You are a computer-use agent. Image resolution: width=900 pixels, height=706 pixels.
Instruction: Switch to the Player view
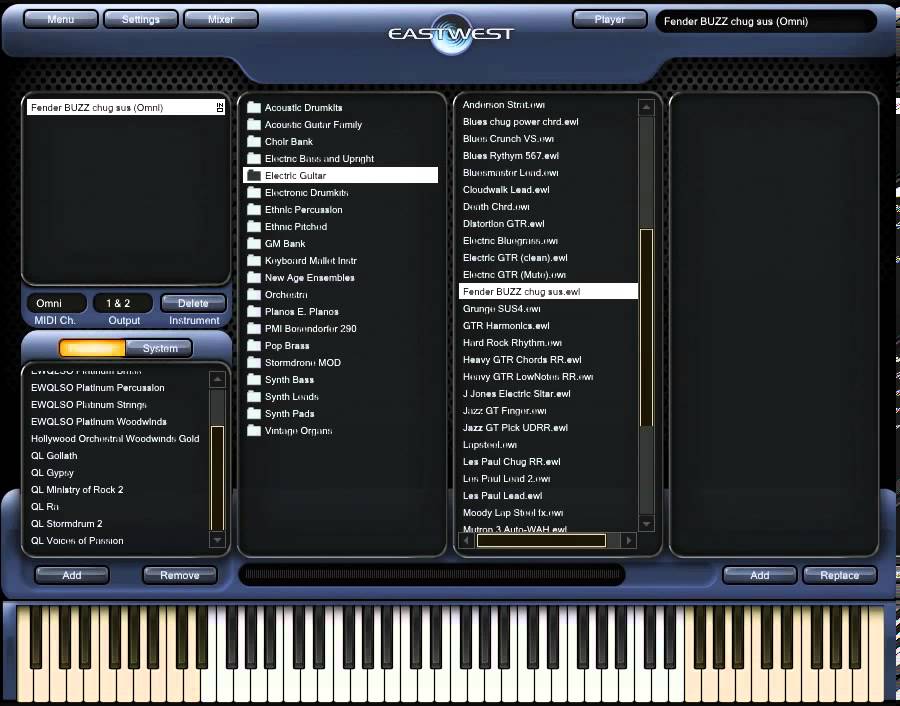point(610,19)
